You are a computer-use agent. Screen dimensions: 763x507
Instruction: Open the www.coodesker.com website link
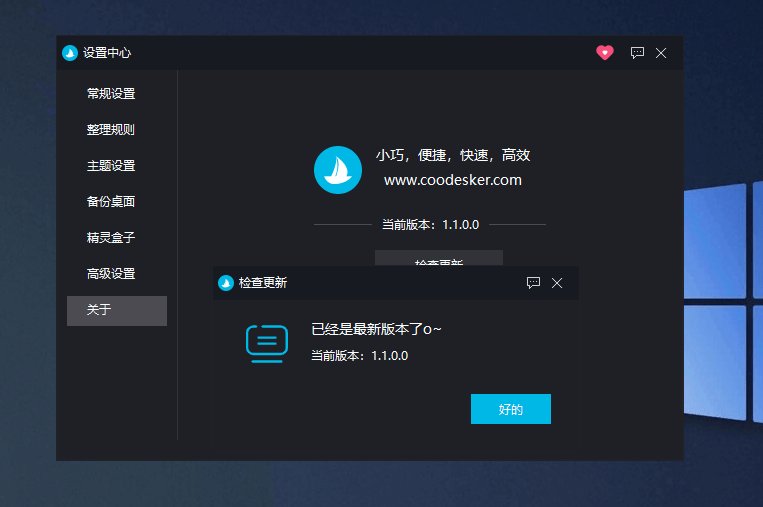tap(452, 181)
